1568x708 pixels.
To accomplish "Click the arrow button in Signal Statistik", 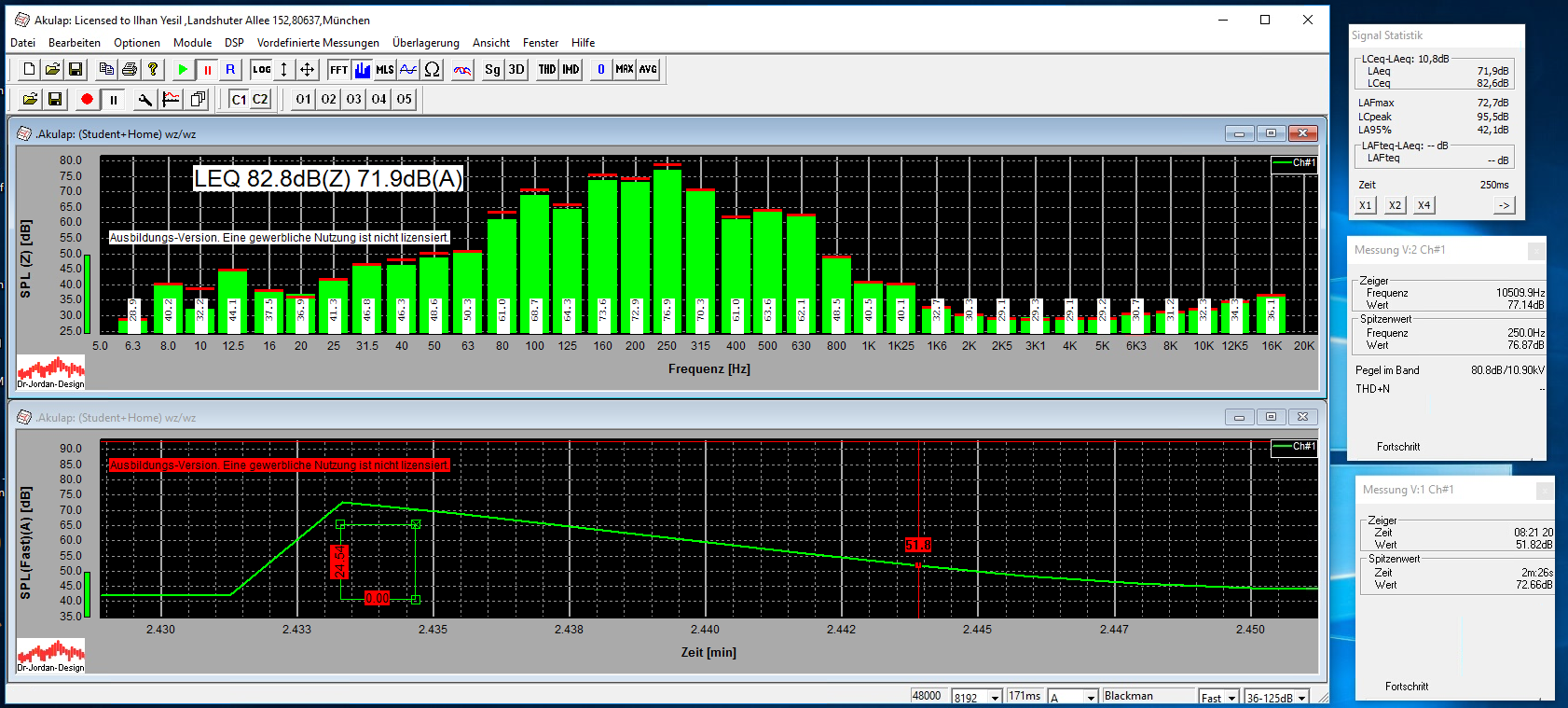I will click(1504, 206).
